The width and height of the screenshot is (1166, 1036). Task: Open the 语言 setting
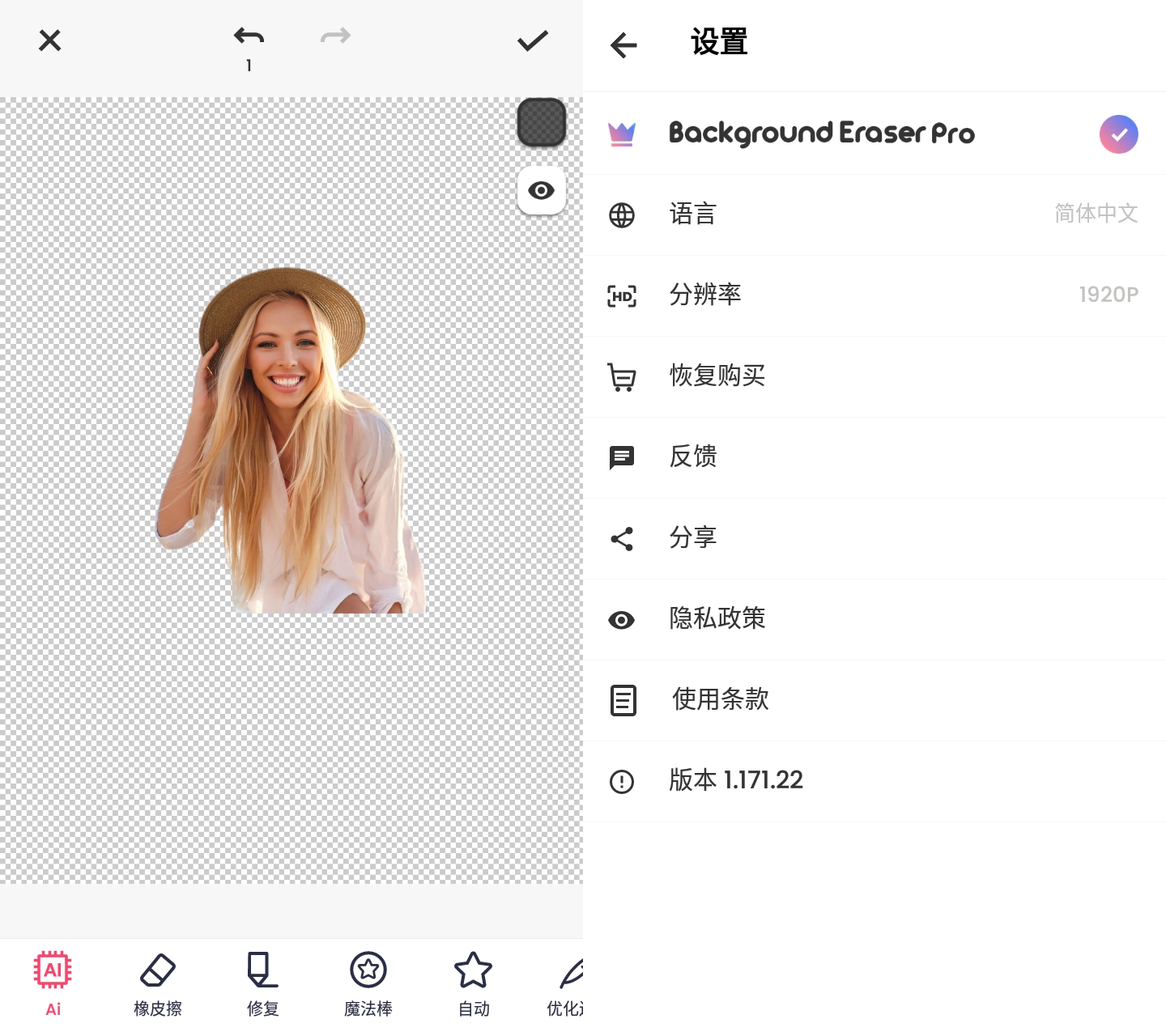click(x=874, y=214)
